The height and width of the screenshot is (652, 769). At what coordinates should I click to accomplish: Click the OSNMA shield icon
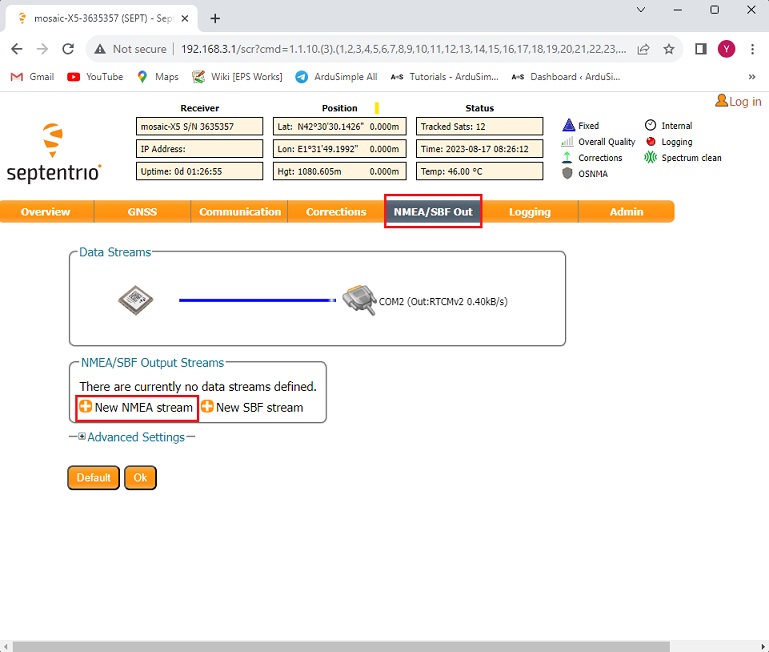pyautogui.click(x=568, y=173)
